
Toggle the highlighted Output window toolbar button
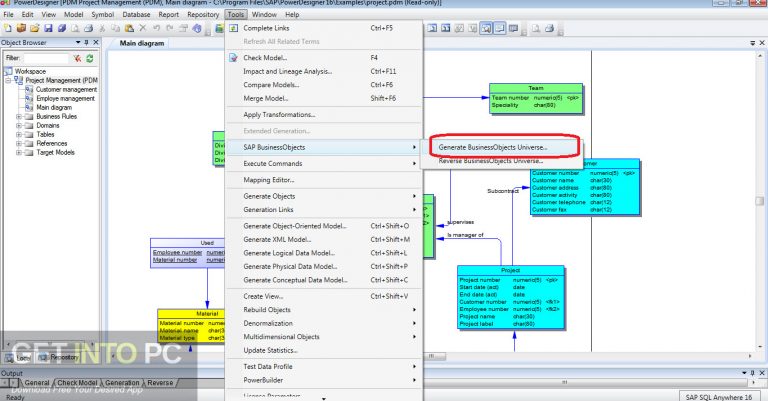pyautogui.click(x=500, y=28)
